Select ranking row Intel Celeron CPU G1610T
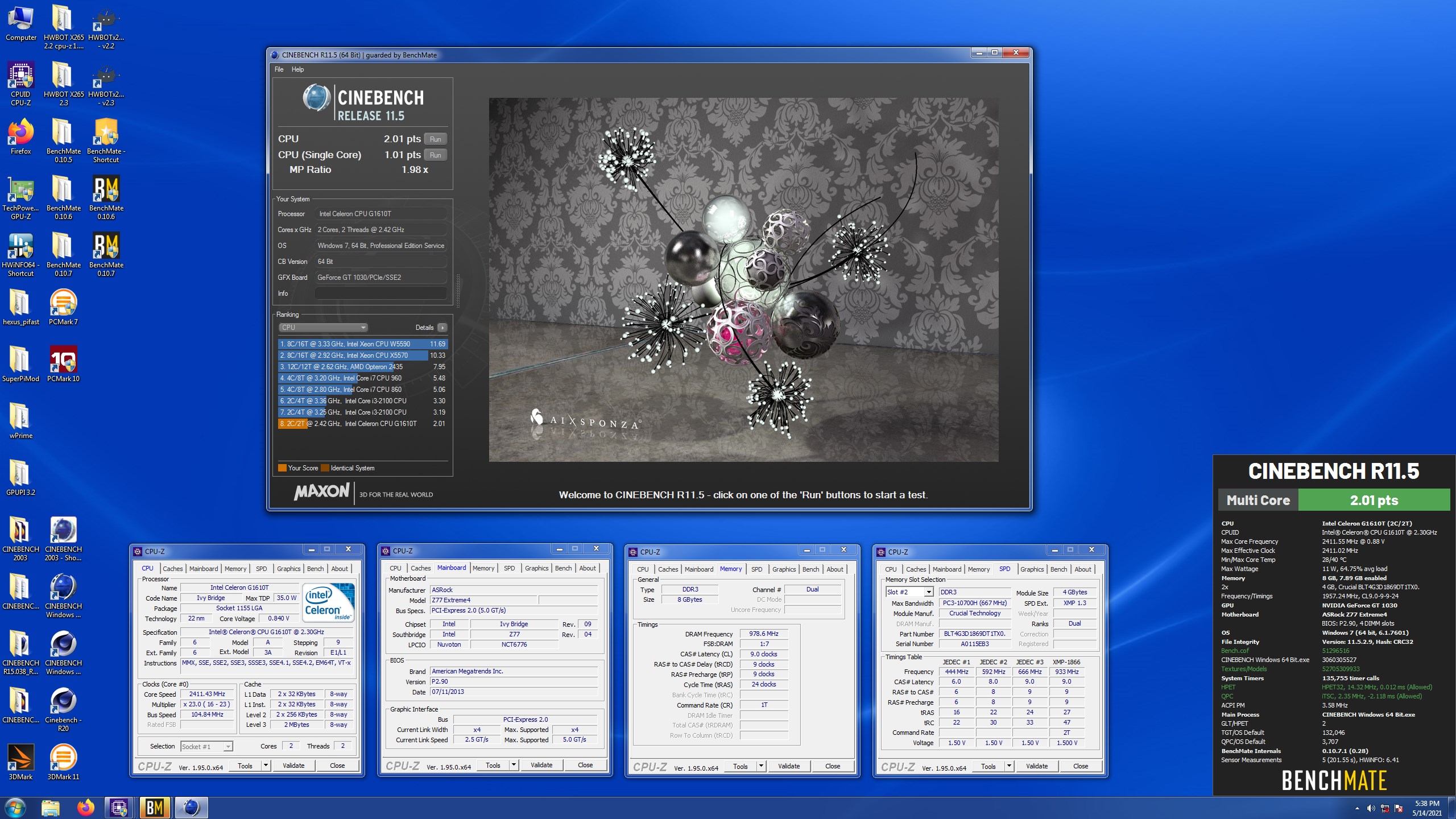Screen dimensions: 1456x819 [362, 424]
